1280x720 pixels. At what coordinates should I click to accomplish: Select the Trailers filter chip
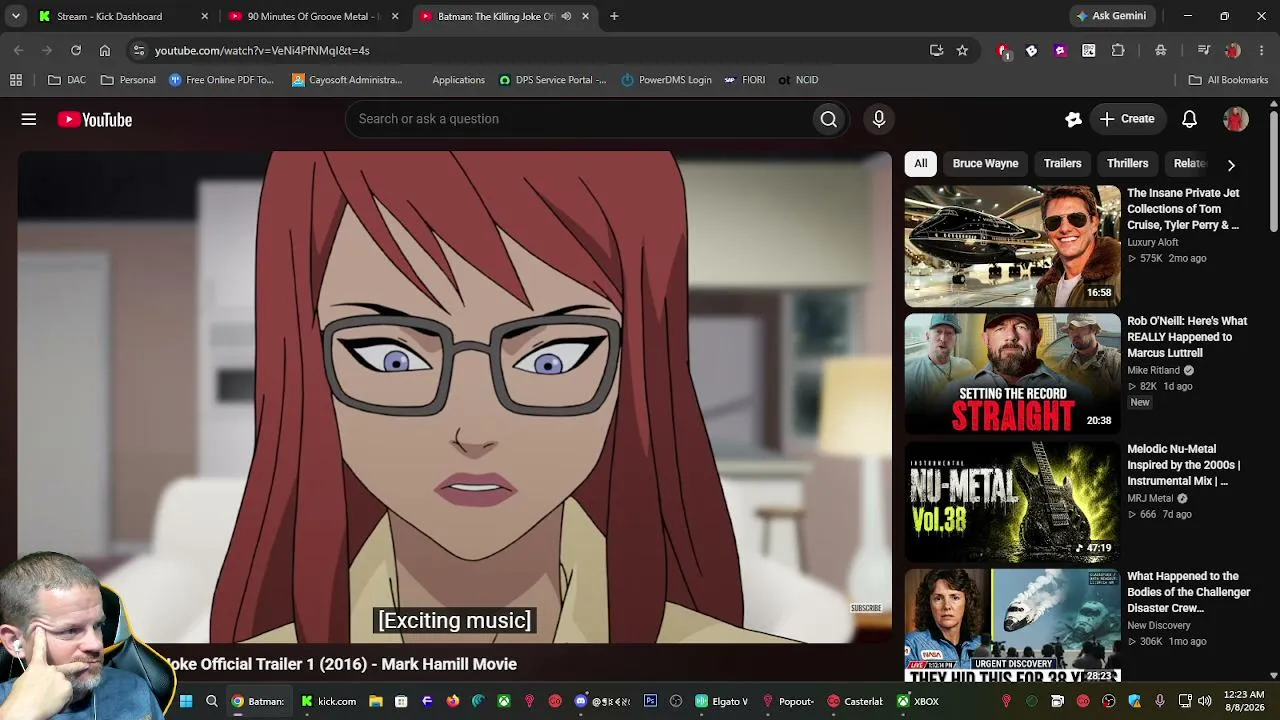(1063, 164)
